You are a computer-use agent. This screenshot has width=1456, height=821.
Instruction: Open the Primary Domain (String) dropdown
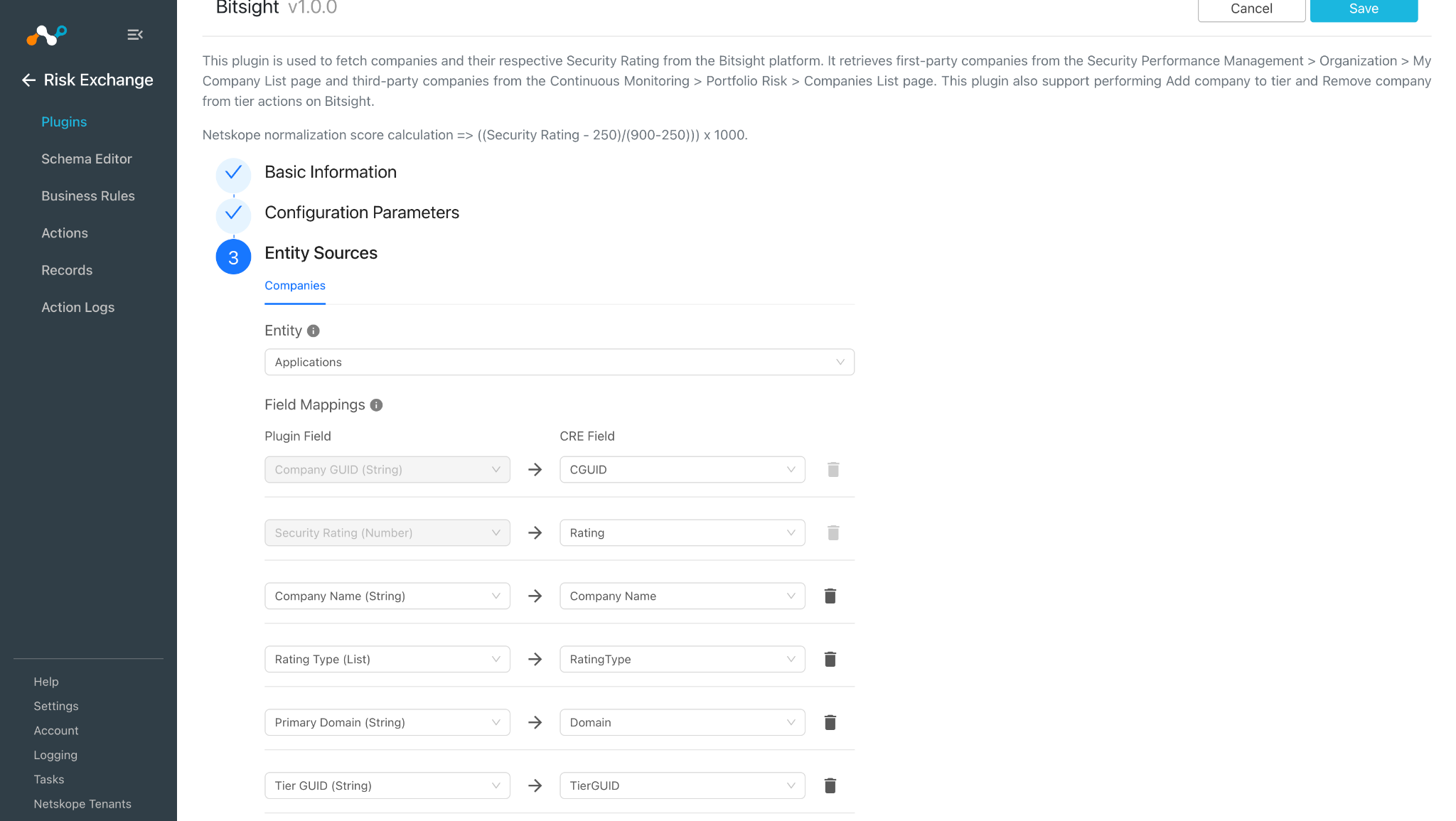[x=387, y=723]
